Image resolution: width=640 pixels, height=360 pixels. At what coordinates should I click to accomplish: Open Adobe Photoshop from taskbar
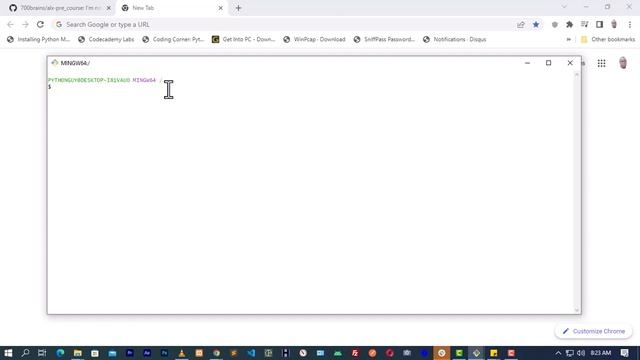pyautogui.click(x=164, y=353)
